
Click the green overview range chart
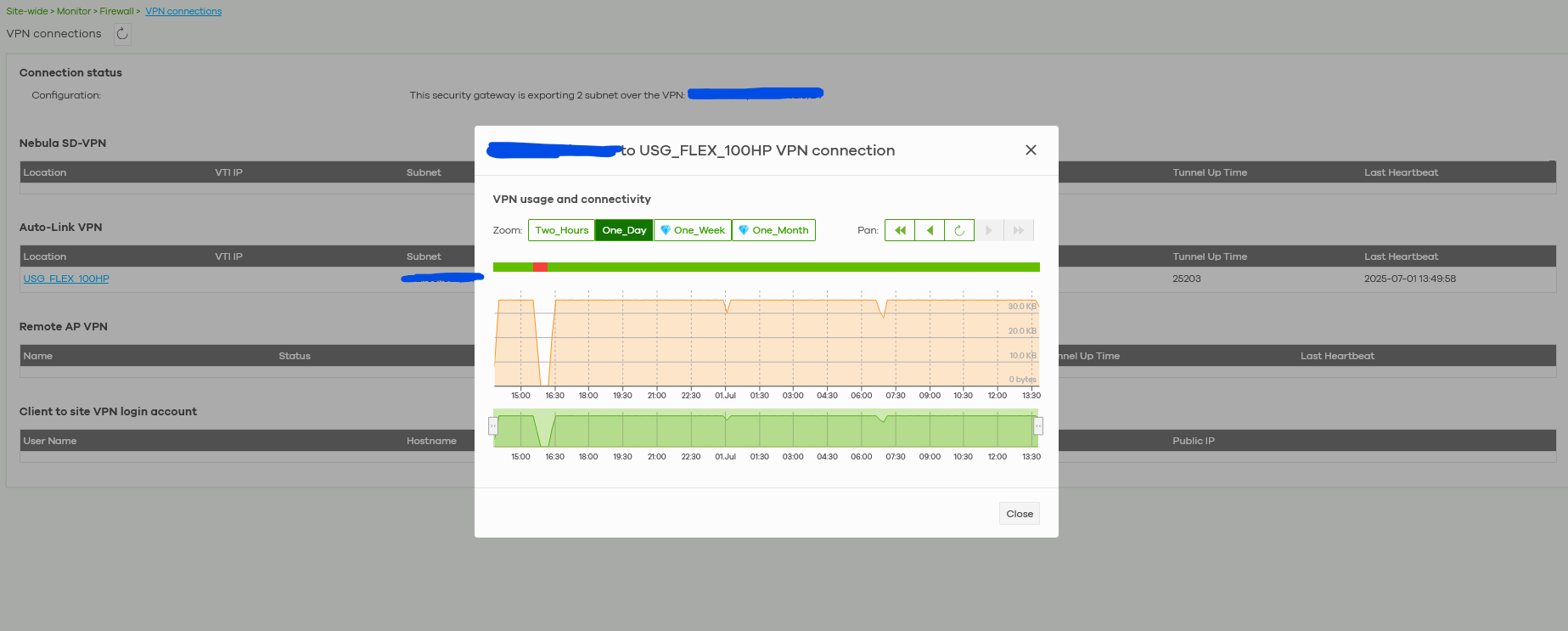pos(766,428)
